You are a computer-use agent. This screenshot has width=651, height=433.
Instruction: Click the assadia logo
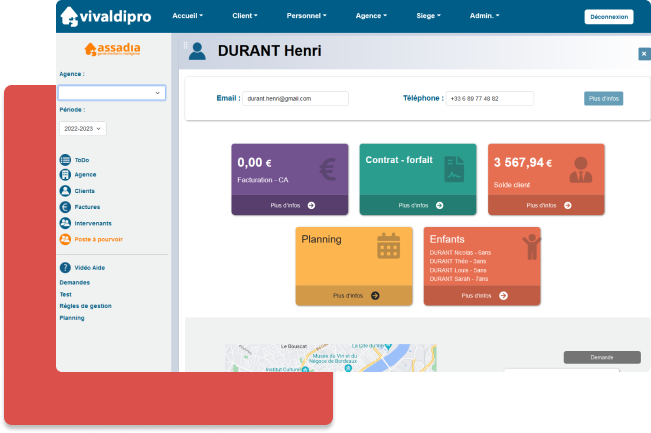(113, 49)
